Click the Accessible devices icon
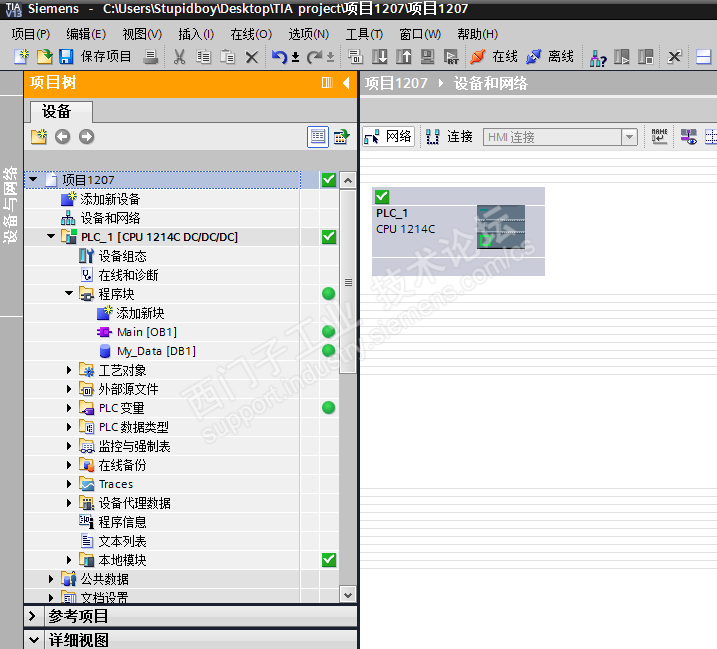 point(598,58)
